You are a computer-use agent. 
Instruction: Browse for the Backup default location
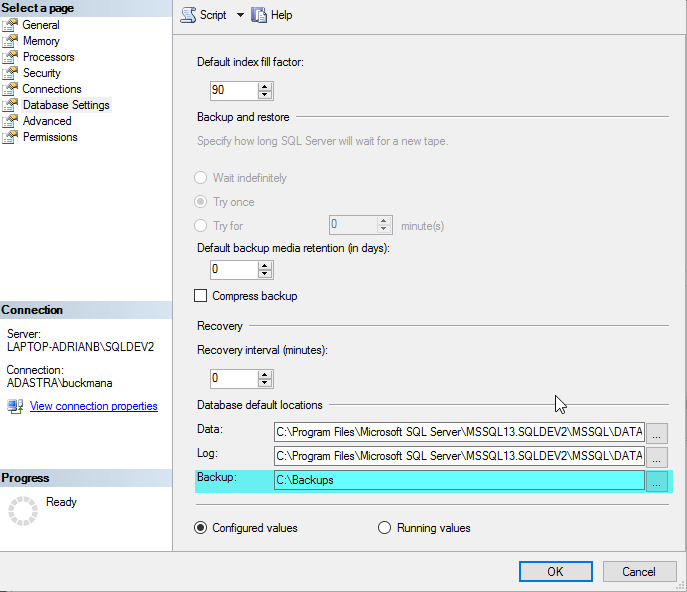pyautogui.click(x=656, y=481)
